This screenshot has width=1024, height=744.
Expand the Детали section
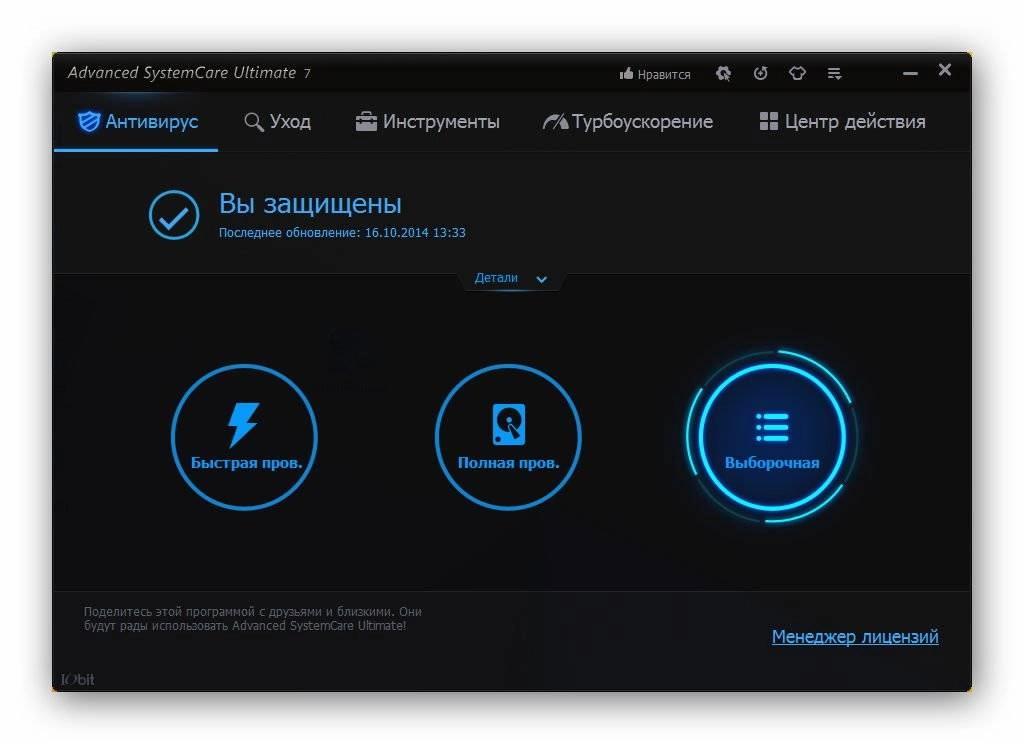511,278
